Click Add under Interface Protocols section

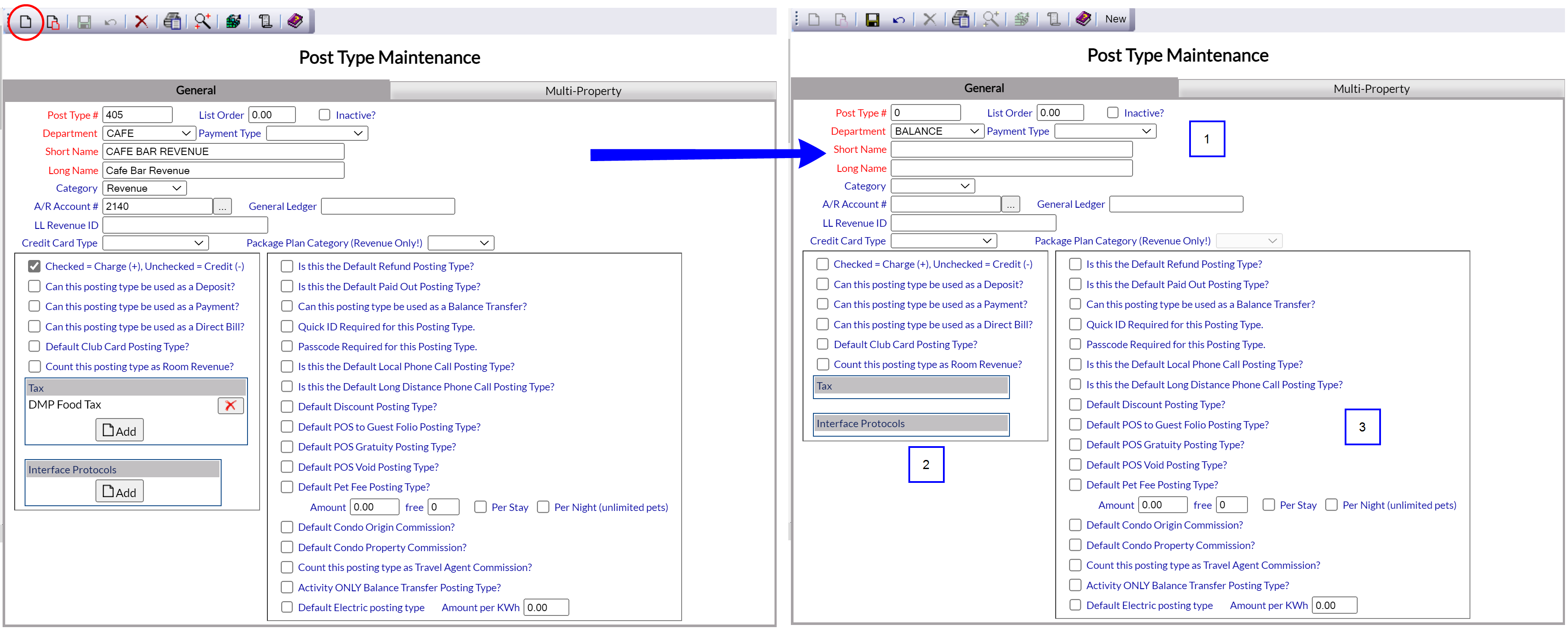[x=119, y=491]
